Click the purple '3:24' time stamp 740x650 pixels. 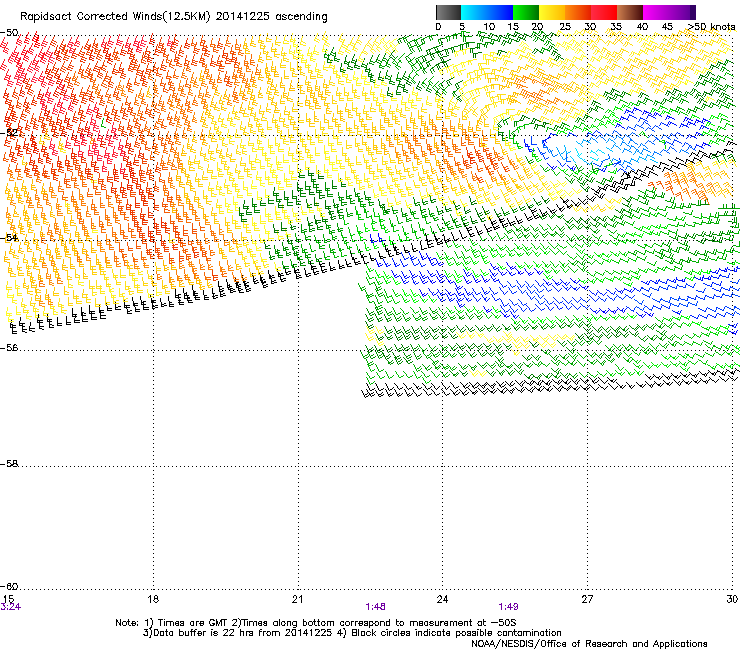10,607
